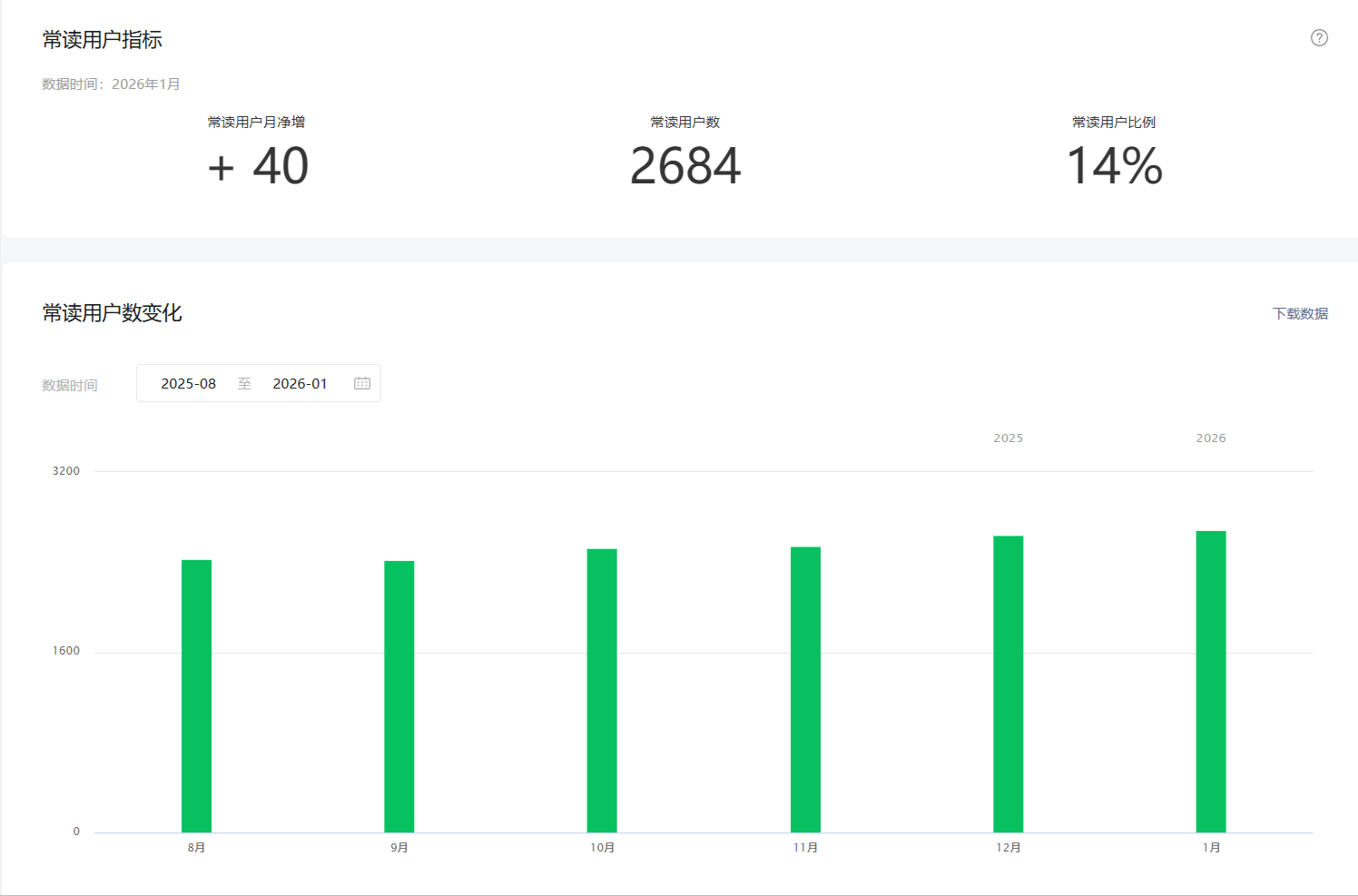Open the help question mark icon

1319,38
